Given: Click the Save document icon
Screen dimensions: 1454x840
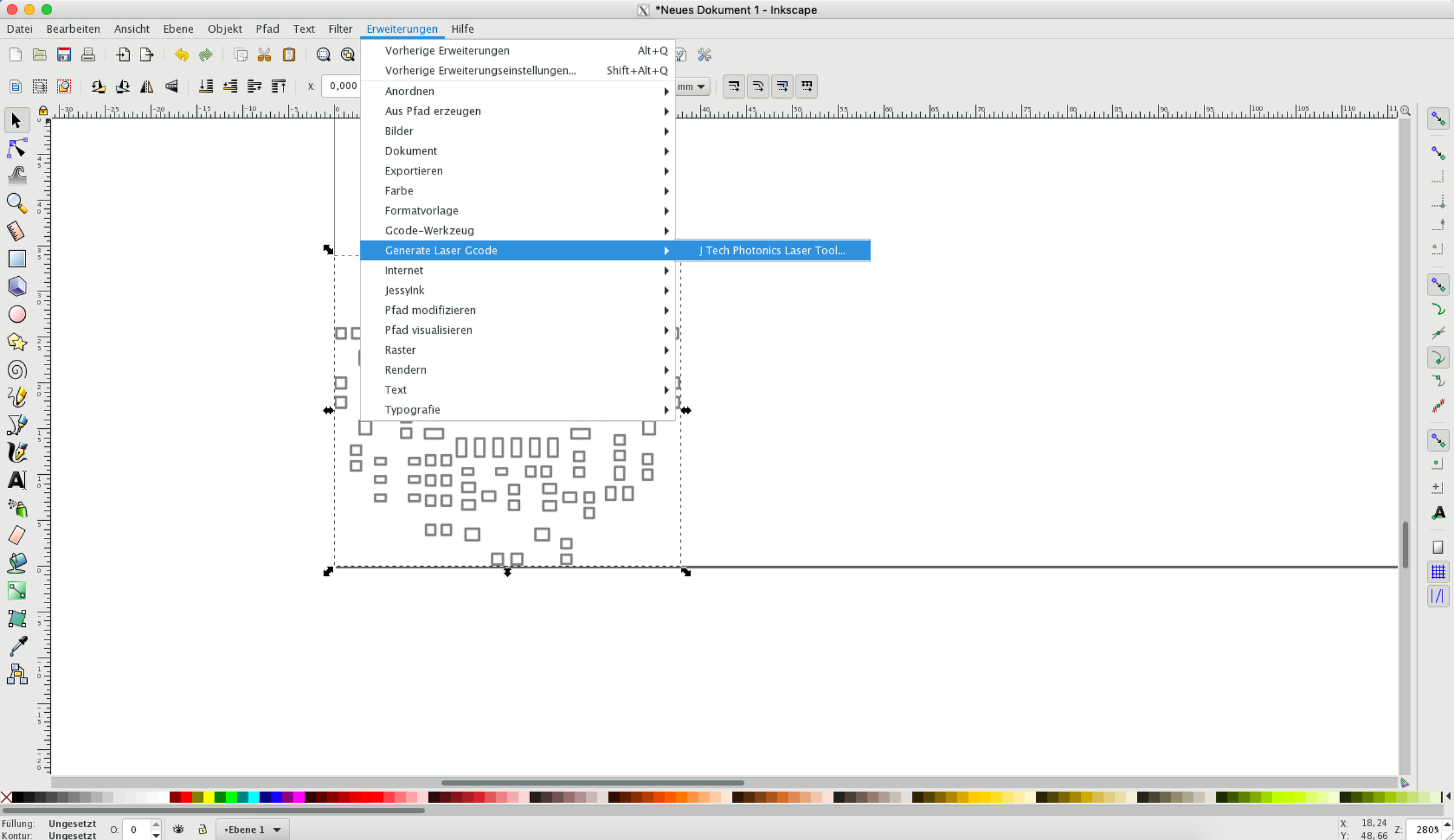Looking at the screenshot, I should coord(64,55).
